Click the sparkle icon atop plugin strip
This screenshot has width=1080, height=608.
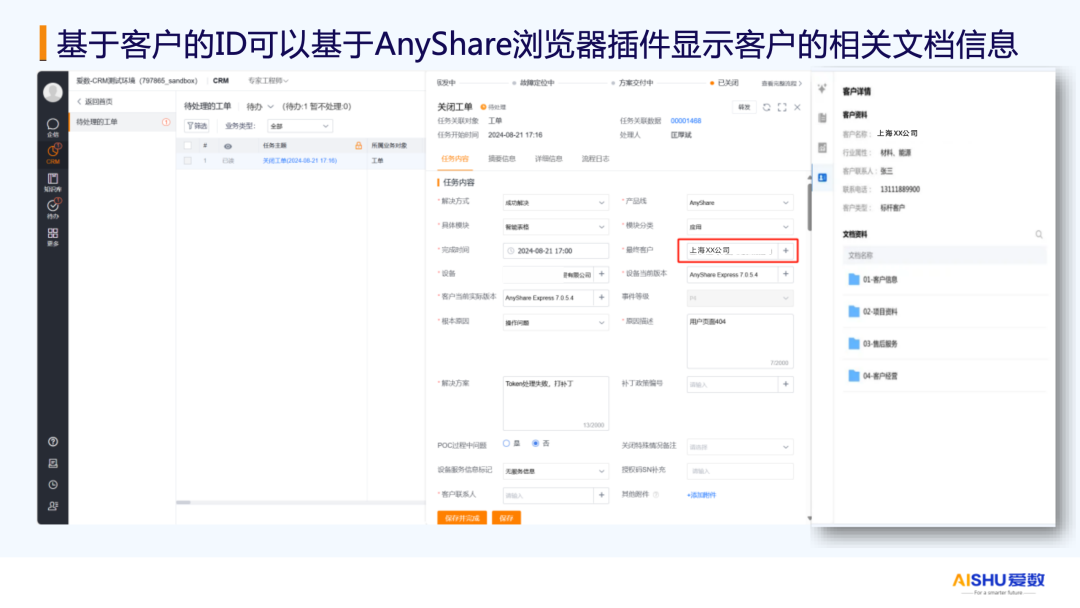(822, 89)
